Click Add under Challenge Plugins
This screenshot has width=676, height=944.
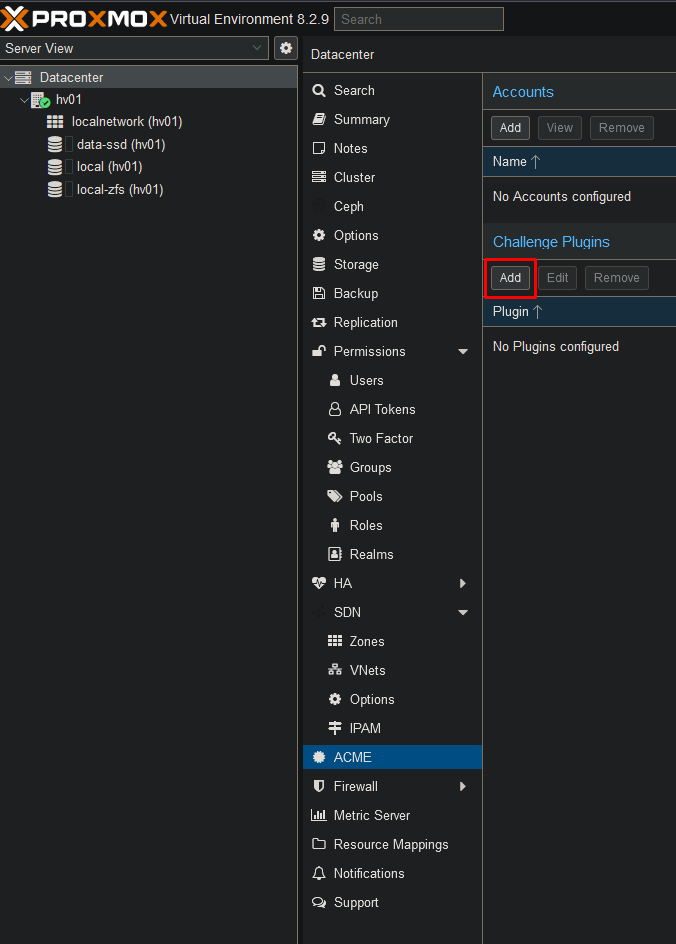point(510,277)
